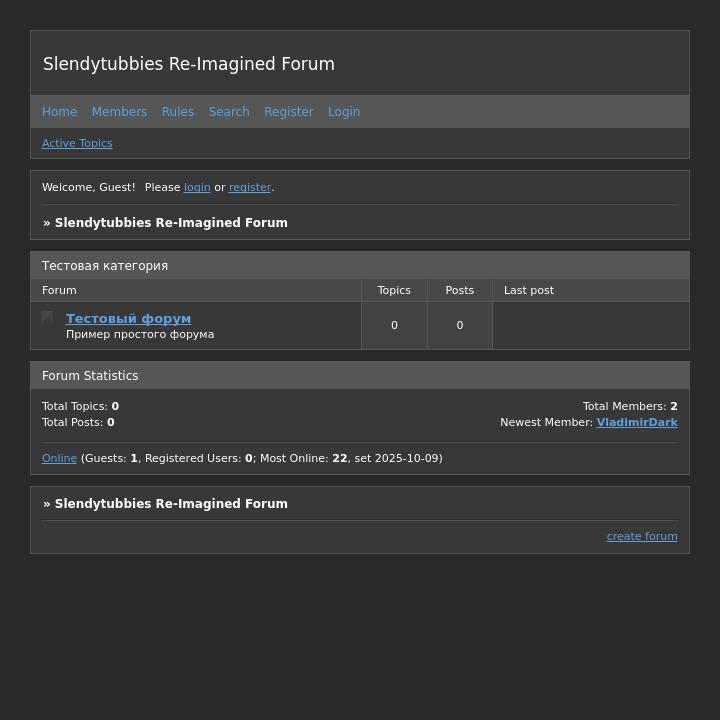
Task: Open newest member VladimirDark's profile
Action: [x=637, y=423]
